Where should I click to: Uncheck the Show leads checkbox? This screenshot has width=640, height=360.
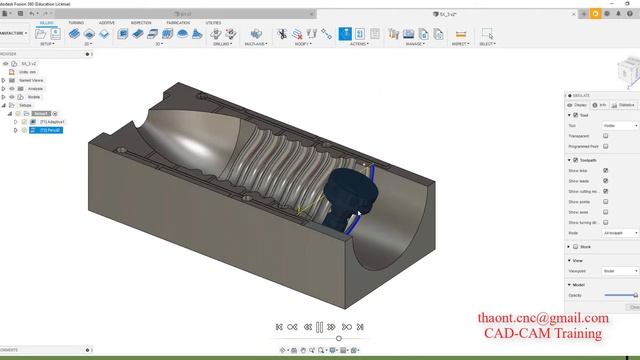[606, 181]
